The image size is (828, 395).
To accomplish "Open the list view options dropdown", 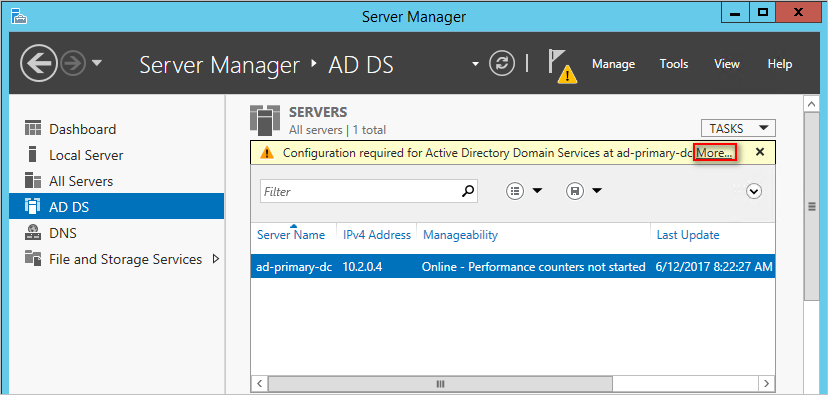I will click(524, 191).
